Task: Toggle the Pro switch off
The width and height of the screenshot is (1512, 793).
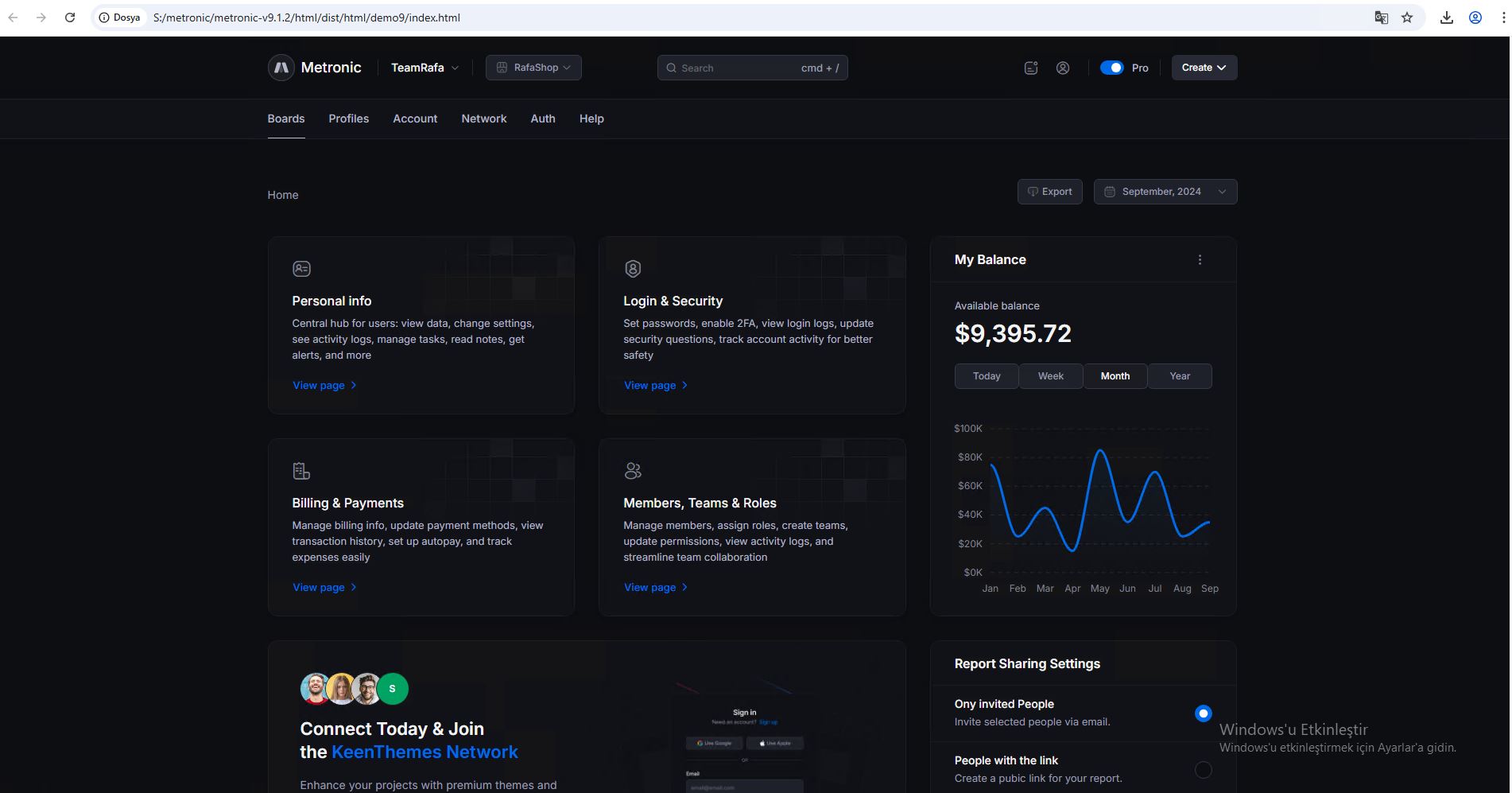Action: pyautogui.click(x=1111, y=68)
